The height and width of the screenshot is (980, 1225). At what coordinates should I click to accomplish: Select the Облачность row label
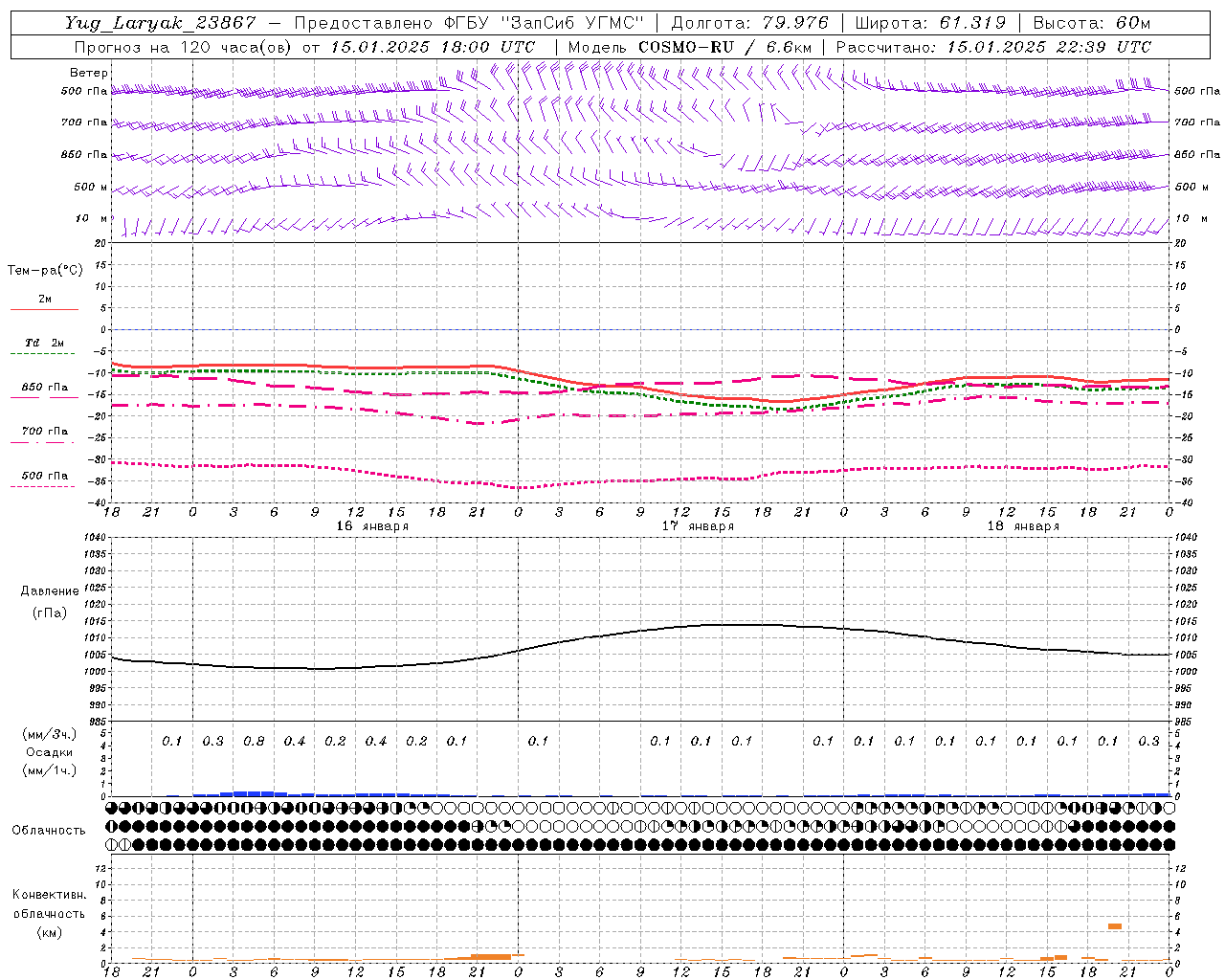pos(49,831)
